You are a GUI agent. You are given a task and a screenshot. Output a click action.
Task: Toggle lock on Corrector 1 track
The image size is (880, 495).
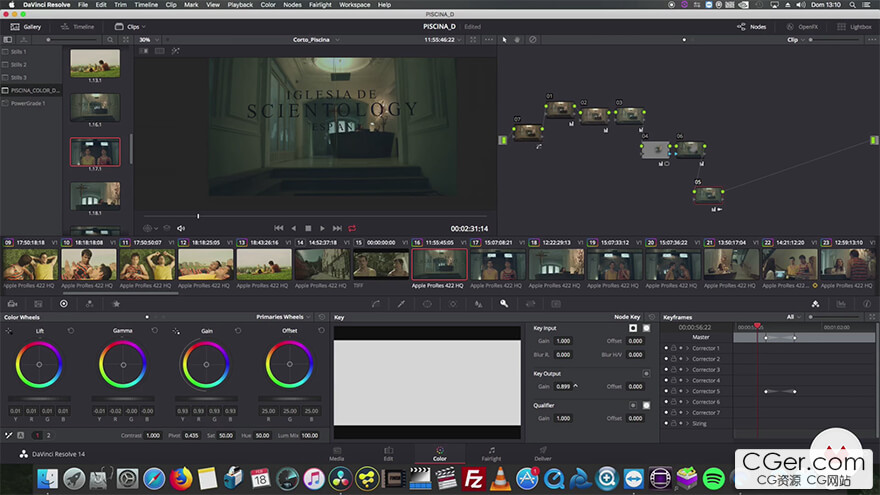(x=673, y=348)
